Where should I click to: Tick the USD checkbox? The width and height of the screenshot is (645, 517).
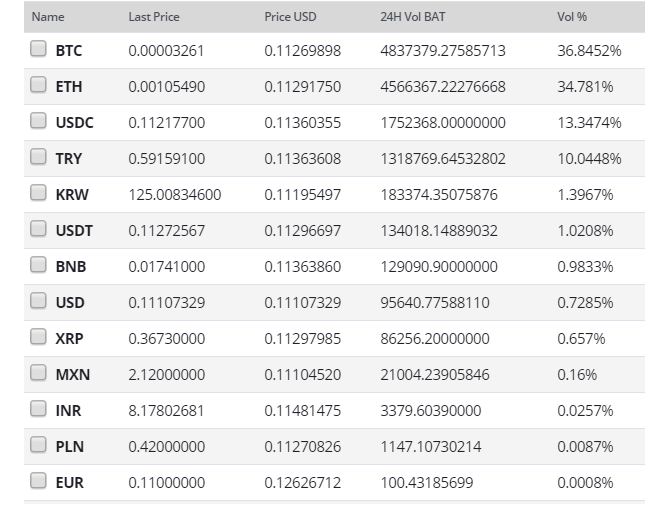[38, 301]
